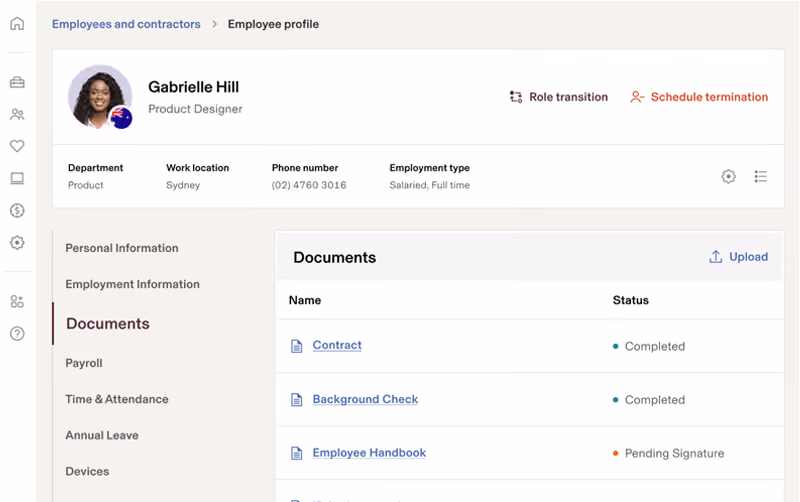Click the Product Designer title
This screenshot has height=502, width=800.
click(195, 109)
